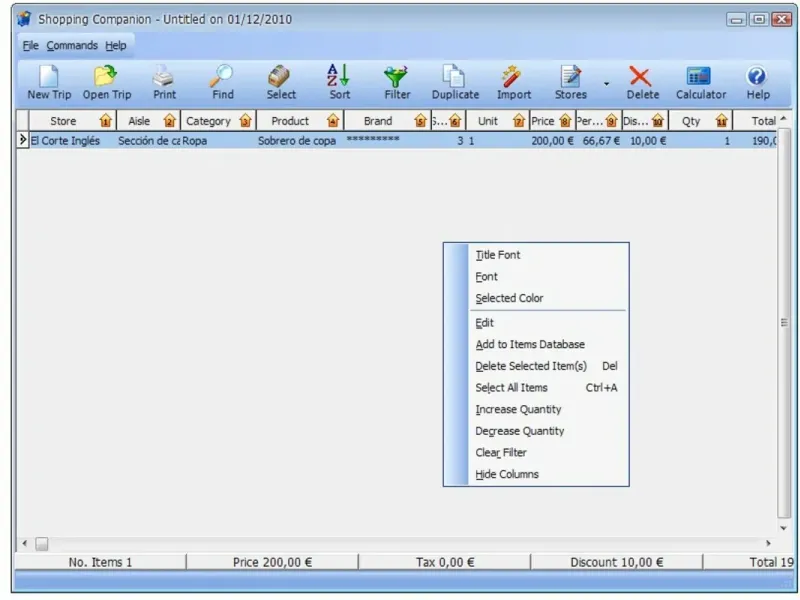The width and height of the screenshot is (800, 600).
Task: Click the Qty column sort badge 11
Action: (721, 121)
